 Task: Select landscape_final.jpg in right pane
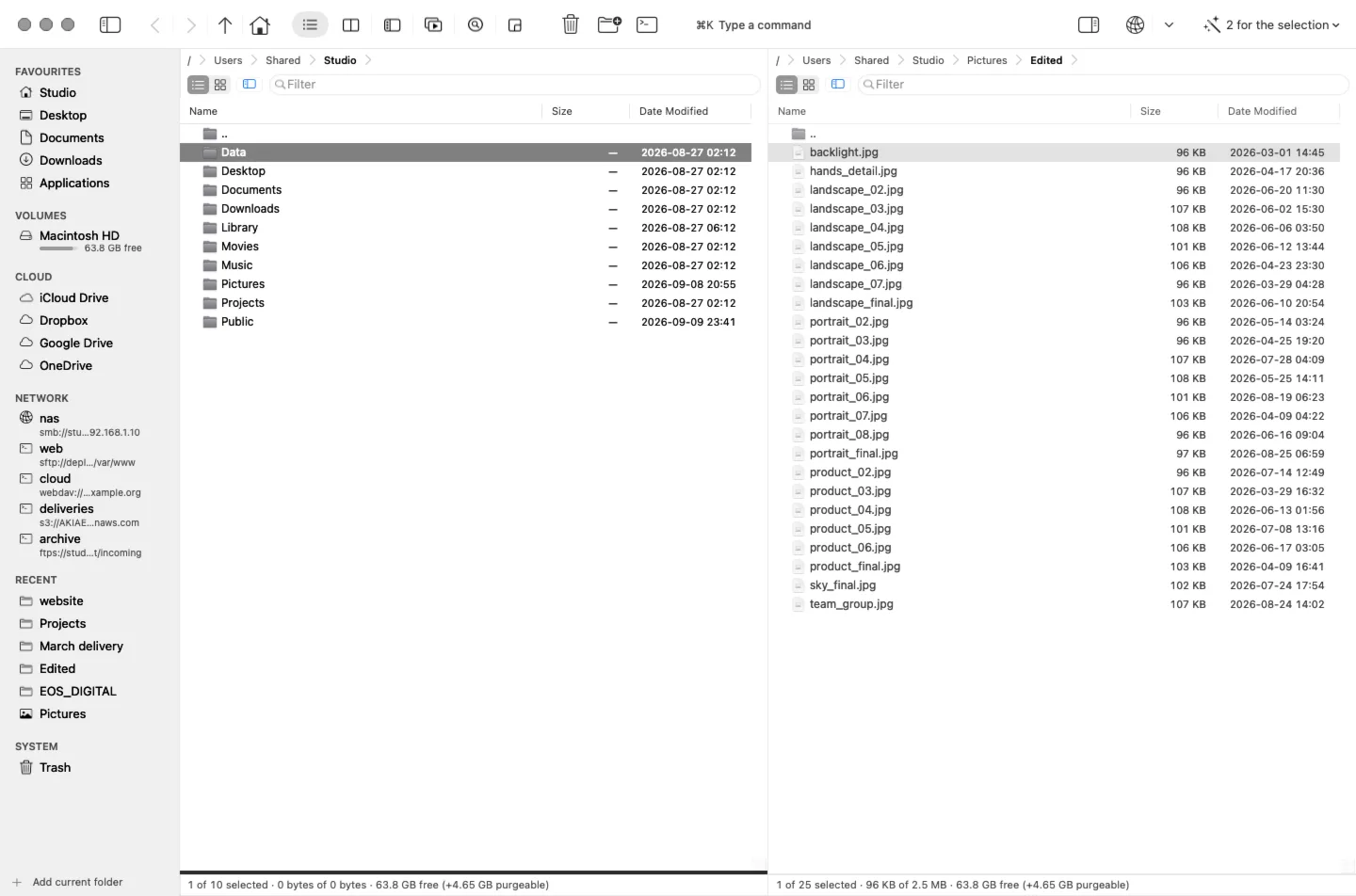(1055, 303)
